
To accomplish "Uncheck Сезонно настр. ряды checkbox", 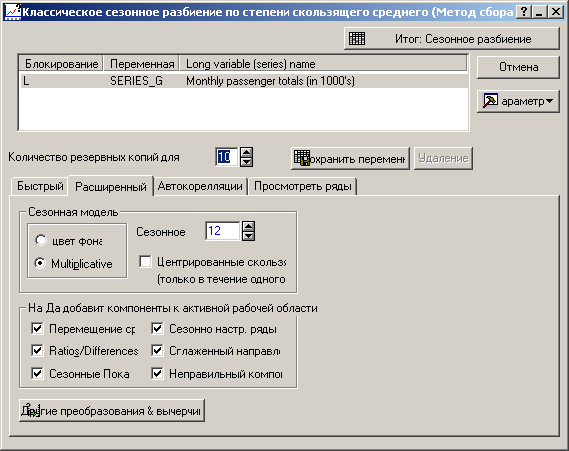I will pyautogui.click(x=157, y=329).
